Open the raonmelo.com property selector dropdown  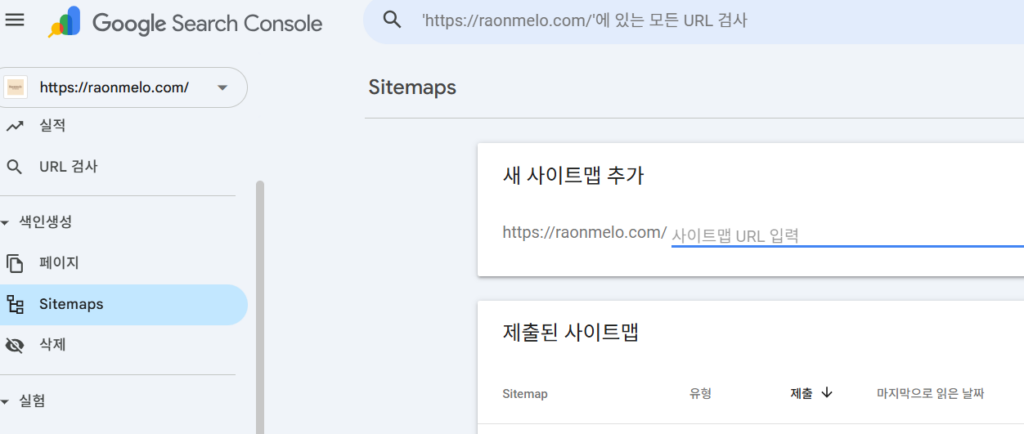click(222, 88)
